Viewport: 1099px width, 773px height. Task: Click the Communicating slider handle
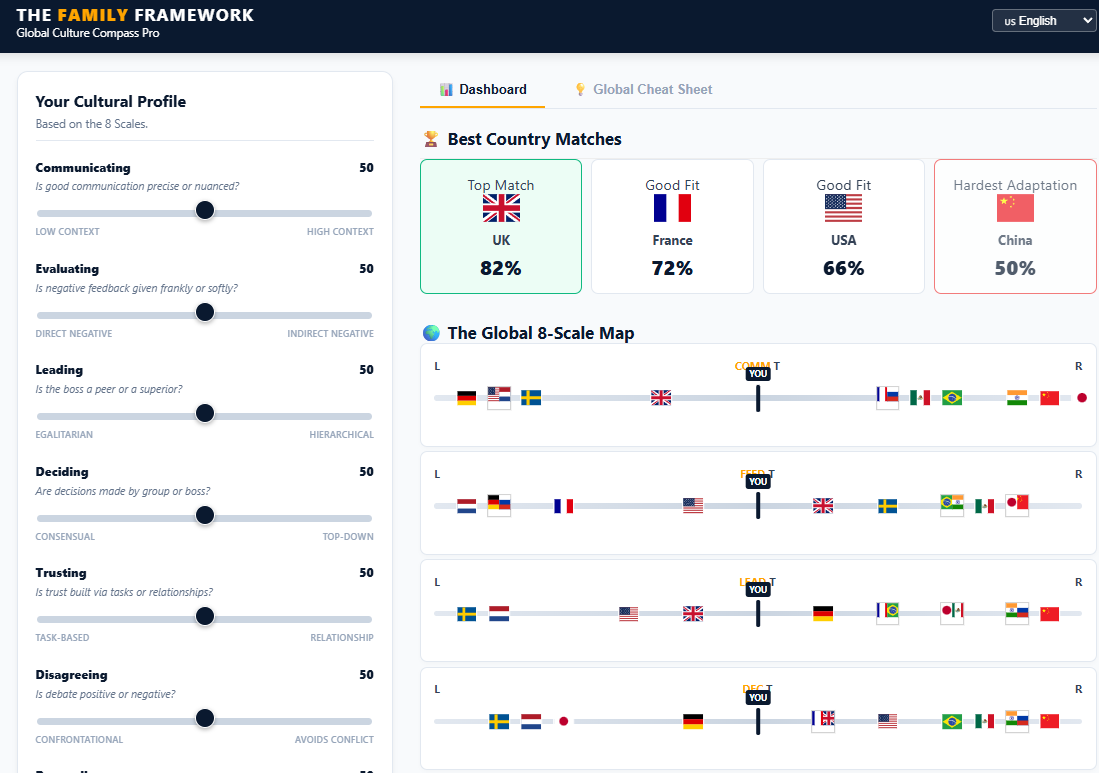pos(204,210)
